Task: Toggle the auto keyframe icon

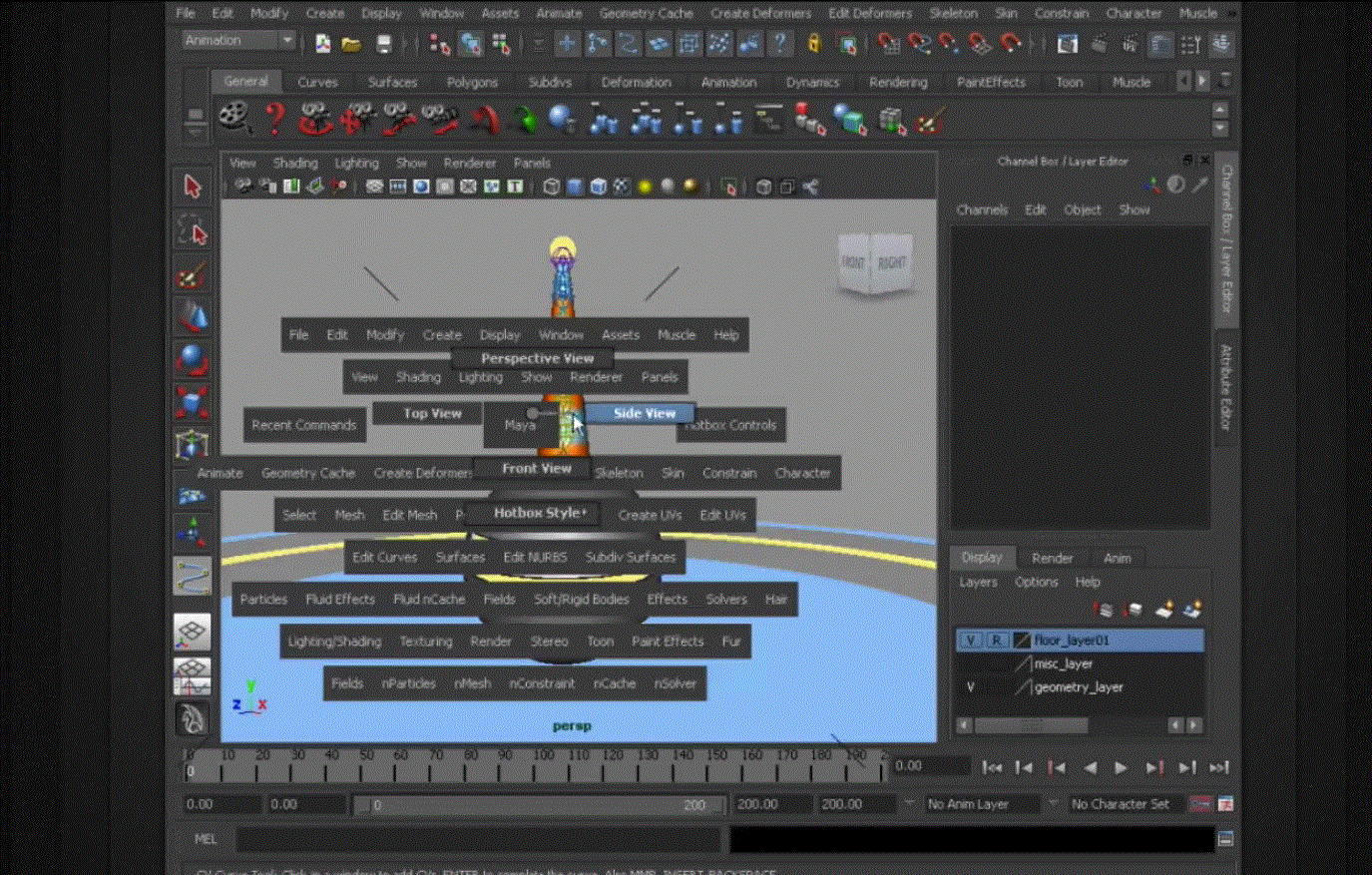Action: coord(1201,804)
